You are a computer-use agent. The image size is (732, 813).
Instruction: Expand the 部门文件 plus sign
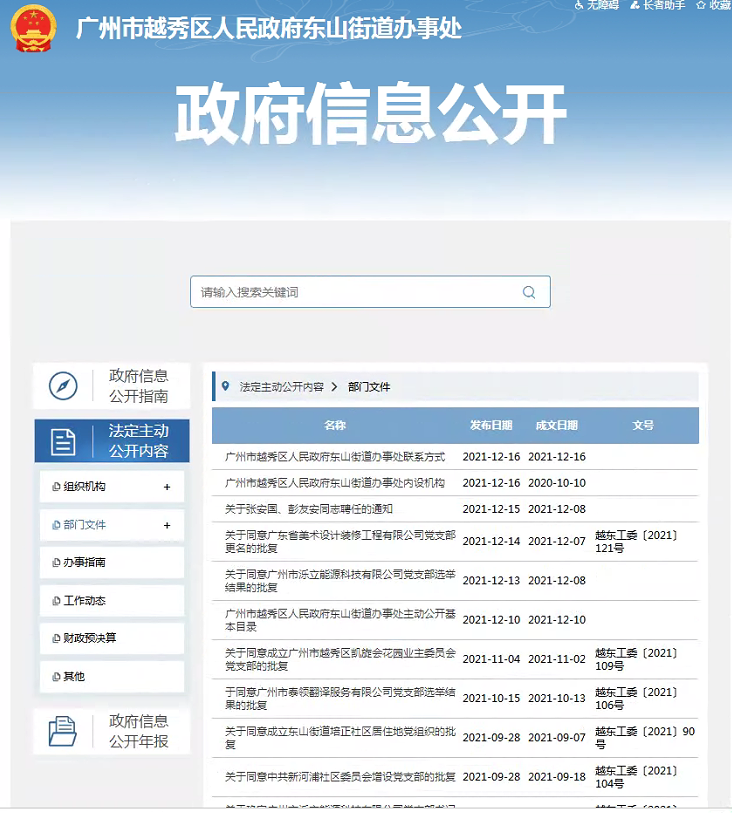pyautogui.click(x=167, y=525)
